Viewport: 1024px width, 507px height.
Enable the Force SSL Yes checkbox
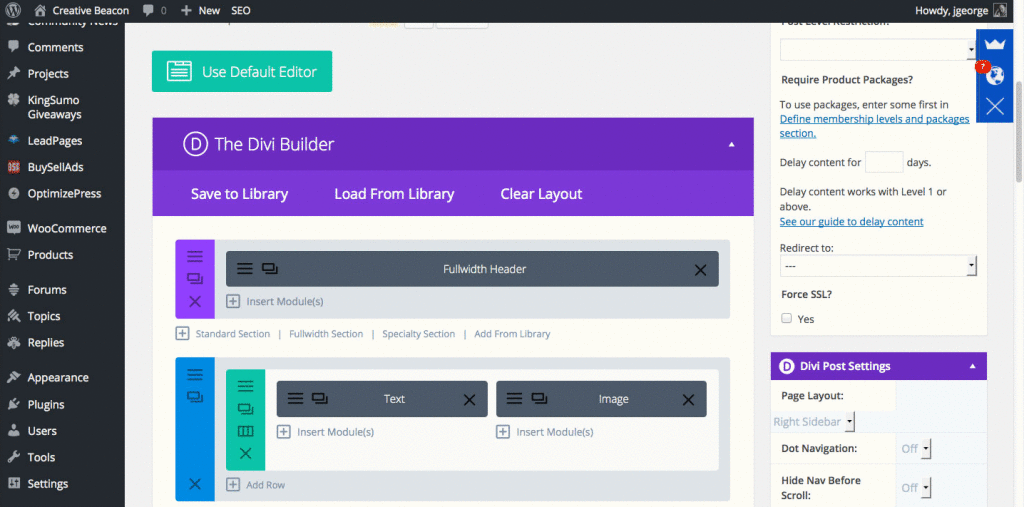786,318
